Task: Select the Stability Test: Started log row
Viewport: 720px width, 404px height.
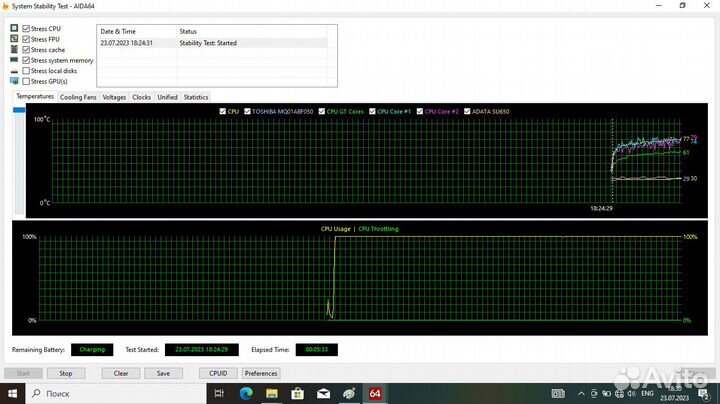Action: click(x=214, y=43)
